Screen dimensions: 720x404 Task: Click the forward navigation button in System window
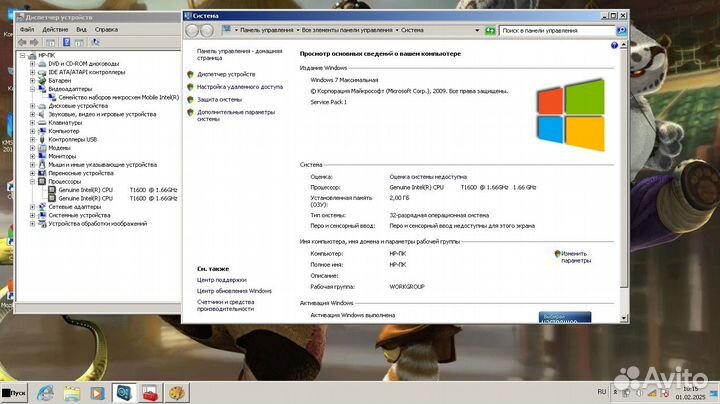click(x=207, y=30)
